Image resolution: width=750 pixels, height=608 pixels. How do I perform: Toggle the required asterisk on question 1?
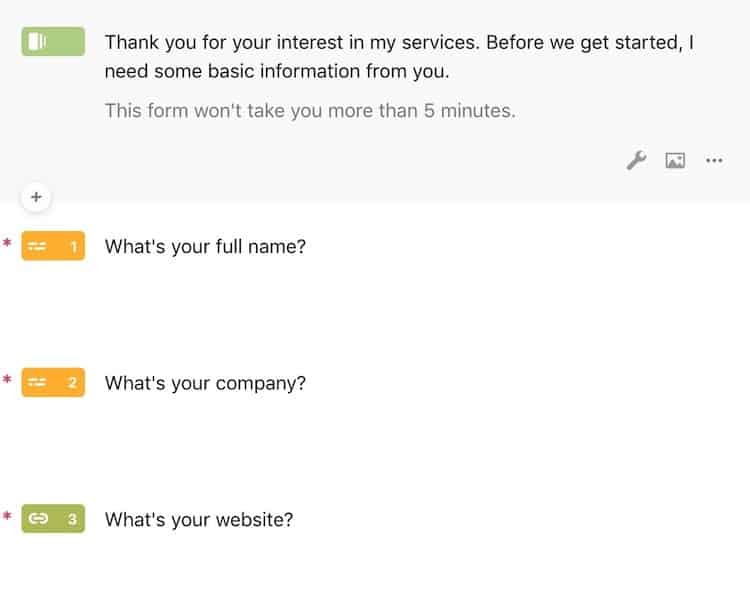click(x=7, y=242)
